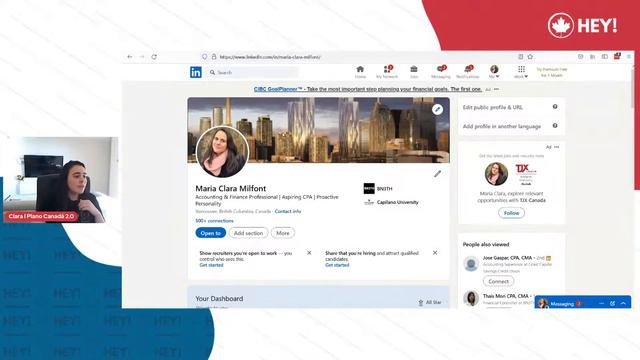Click Try Premium Free for 1 Month
Viewport: 640px width, 360px height.
coord(551,72)
